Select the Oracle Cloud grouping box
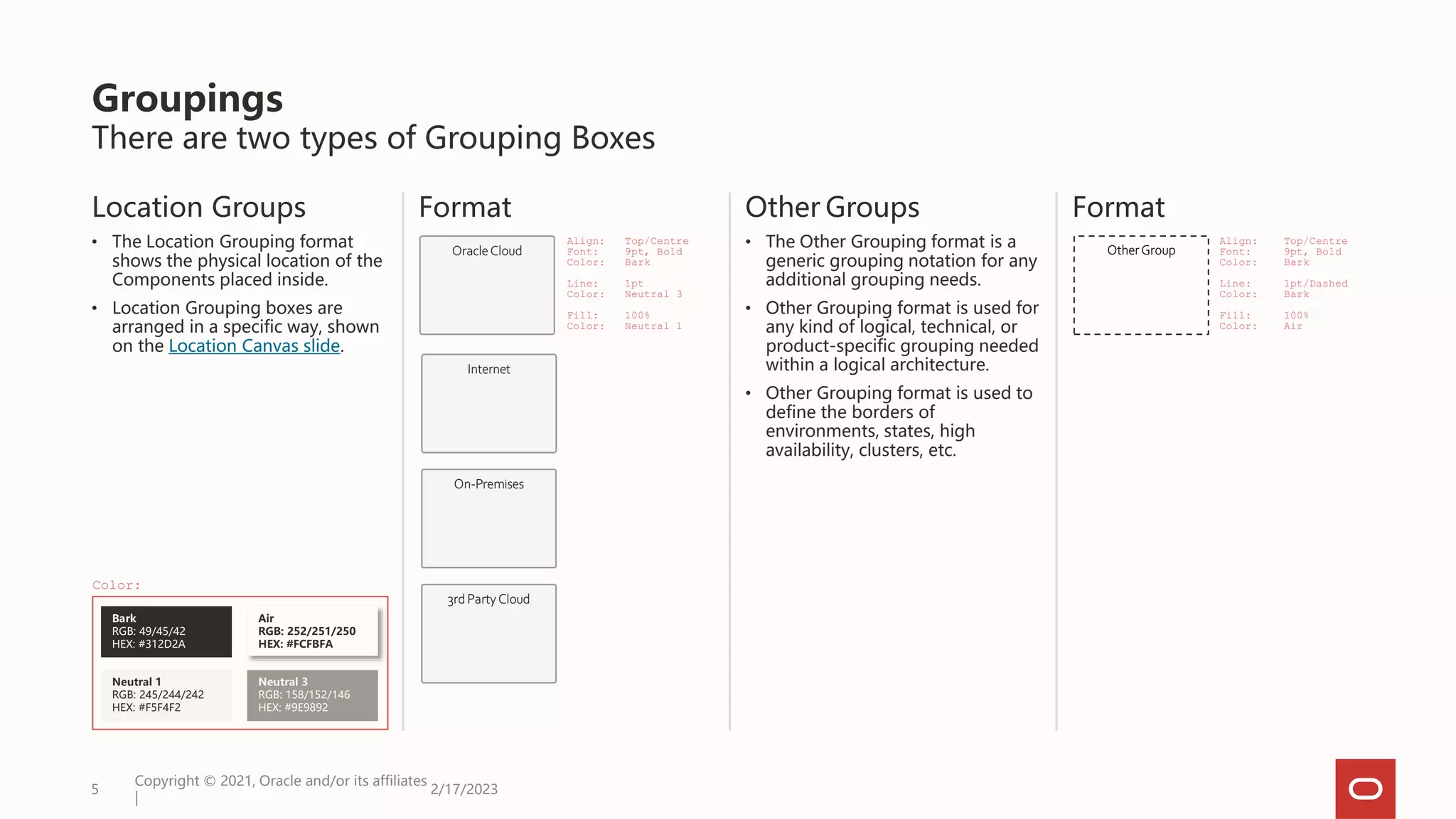The width and height of the screenshot is (1456, 819). 487,285
